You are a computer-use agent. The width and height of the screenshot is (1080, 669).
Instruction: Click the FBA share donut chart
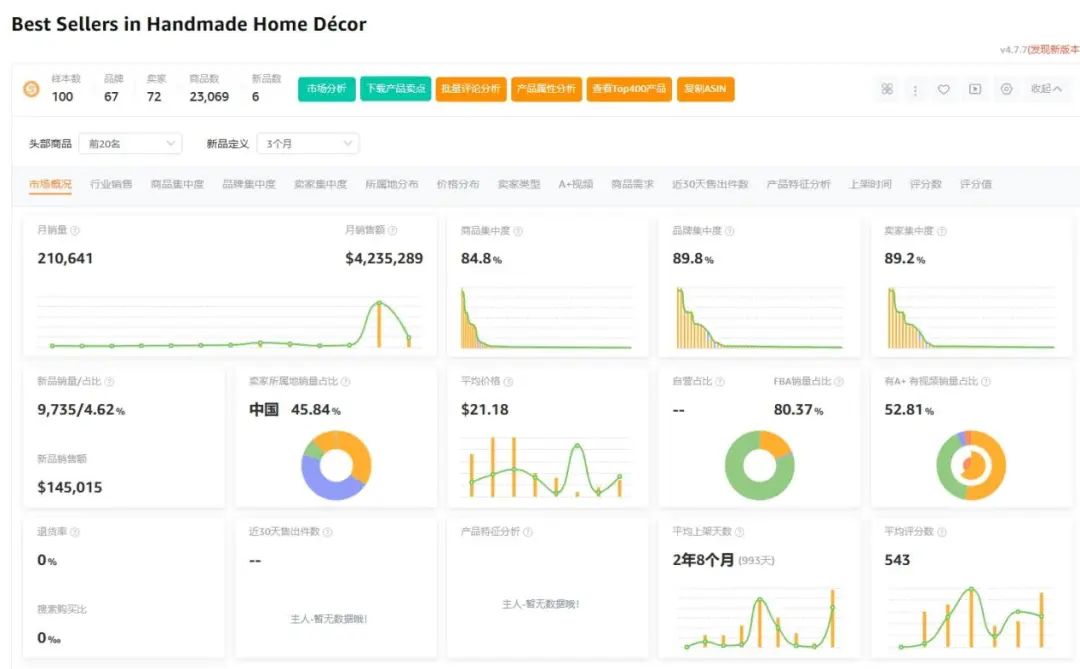point(759,465)
